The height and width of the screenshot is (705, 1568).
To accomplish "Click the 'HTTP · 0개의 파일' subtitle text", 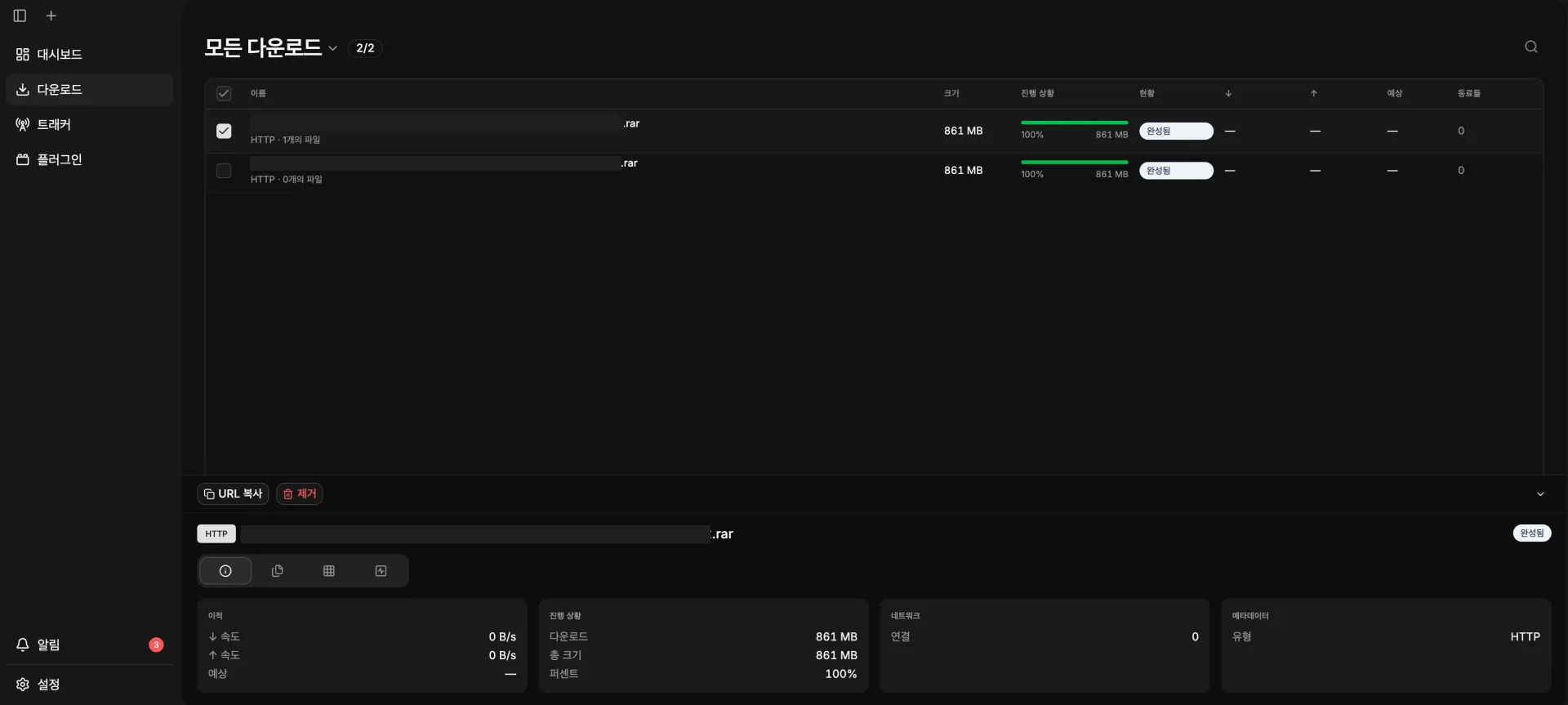I will tap(286, 179).
